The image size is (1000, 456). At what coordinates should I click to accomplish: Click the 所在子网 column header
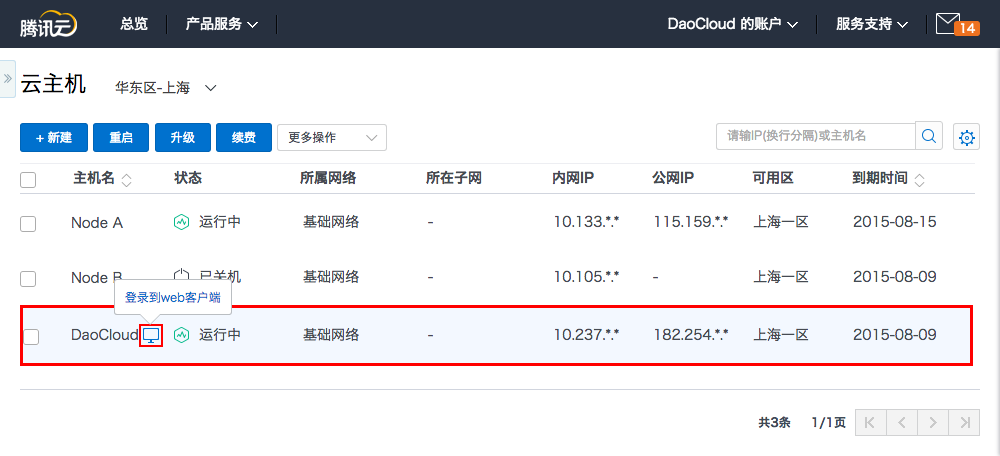[x=453, y=179]
